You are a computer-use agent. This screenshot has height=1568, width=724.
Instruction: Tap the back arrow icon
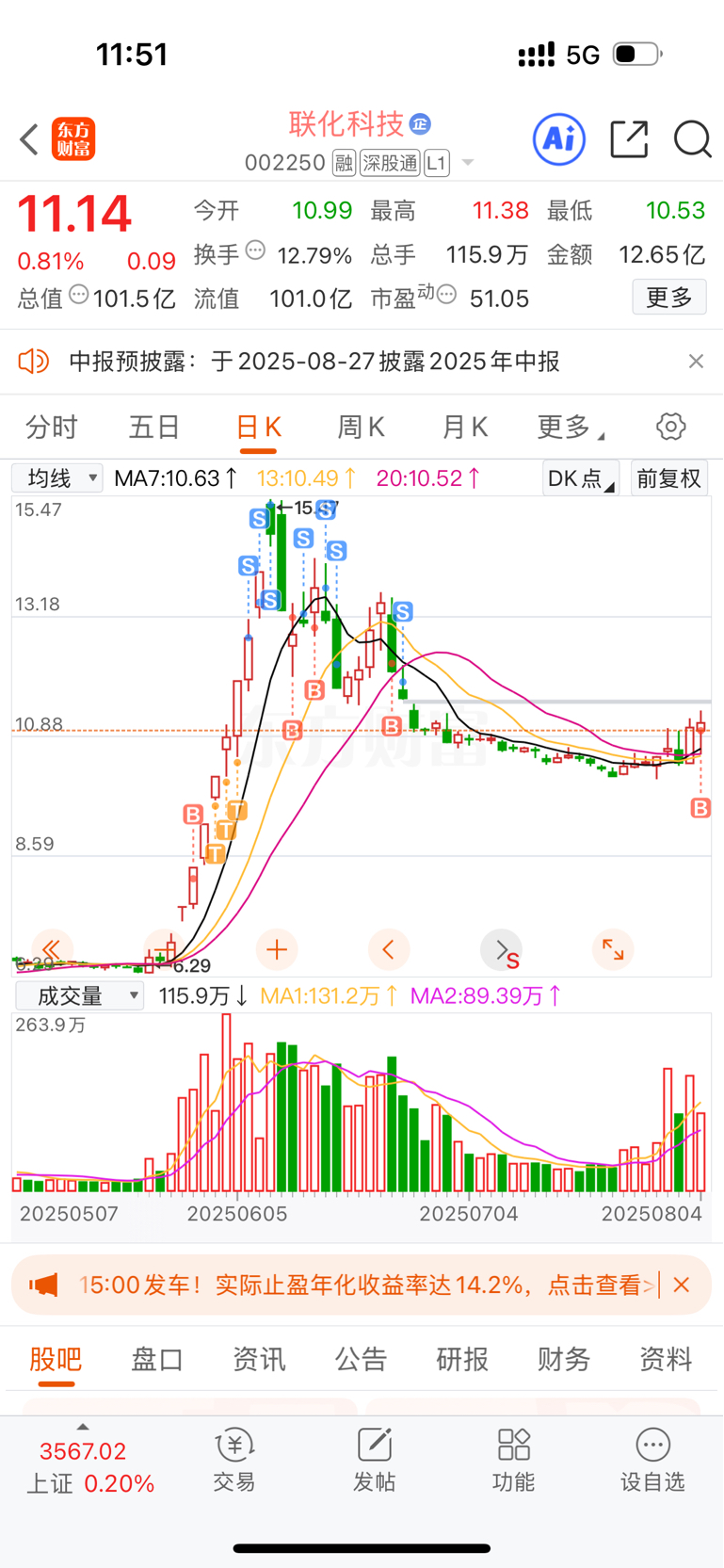pos(29,139)
